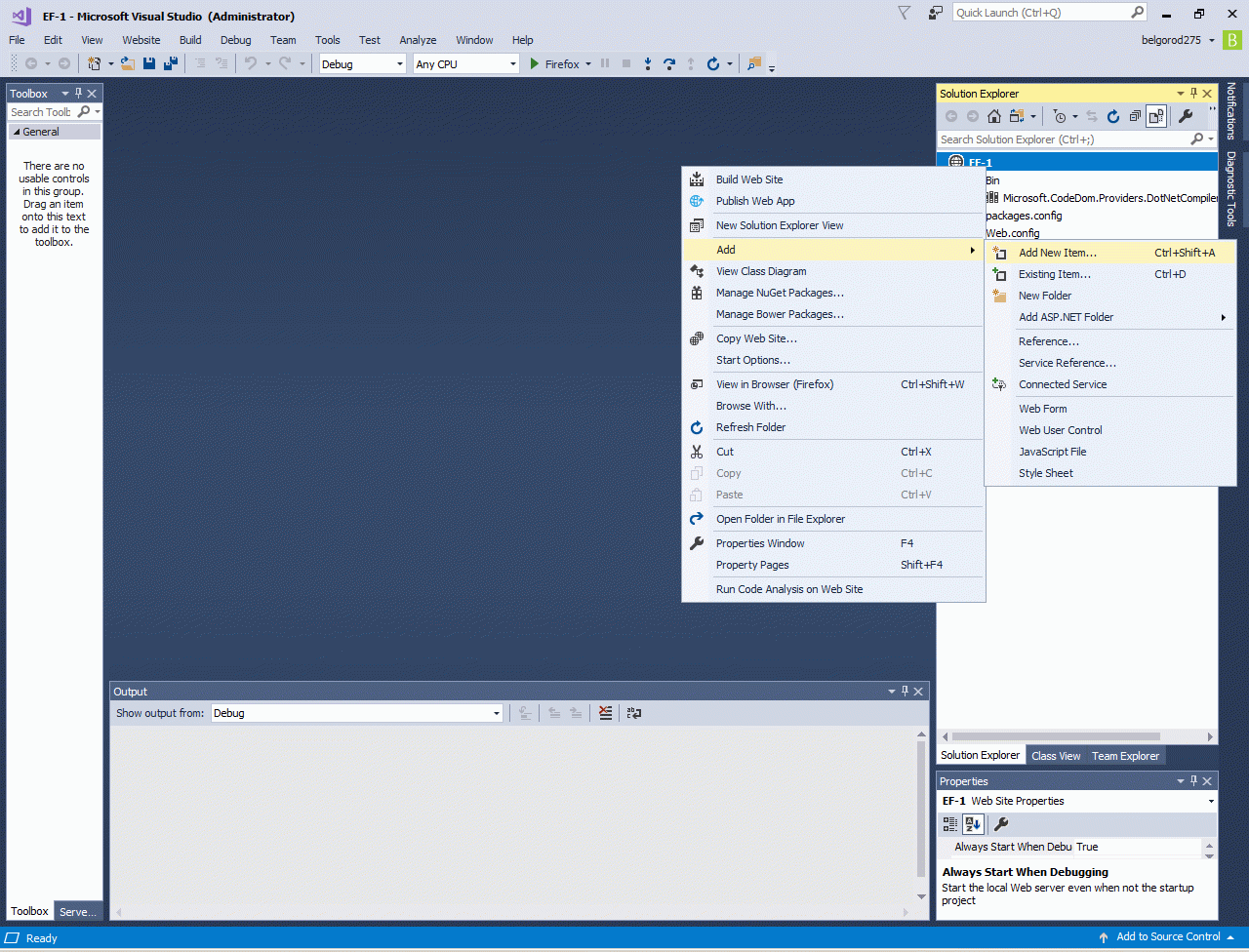Open the Firefox browser selection dropdown arrow
This screenshot has width=1249, height=952.
click(588, 64)
